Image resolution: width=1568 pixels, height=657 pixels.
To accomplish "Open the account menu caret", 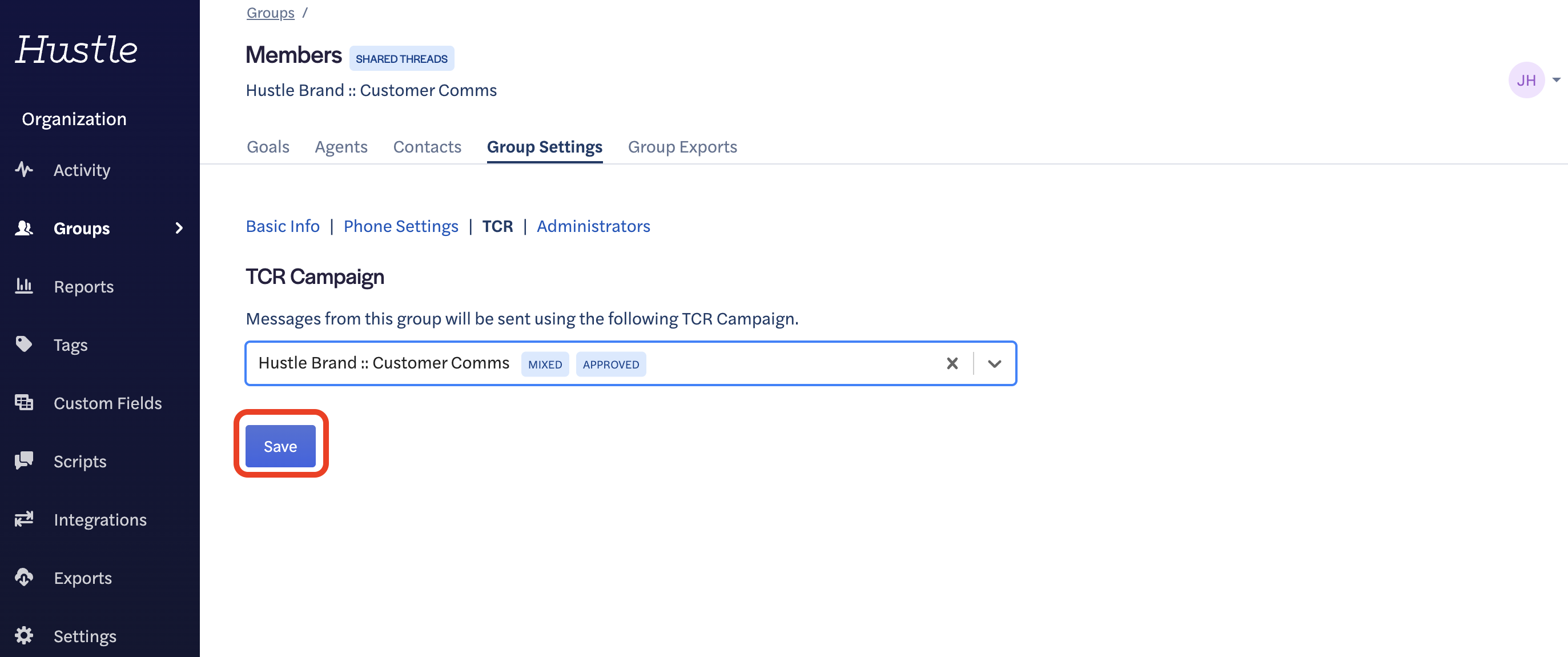I will click(1556, 80).
